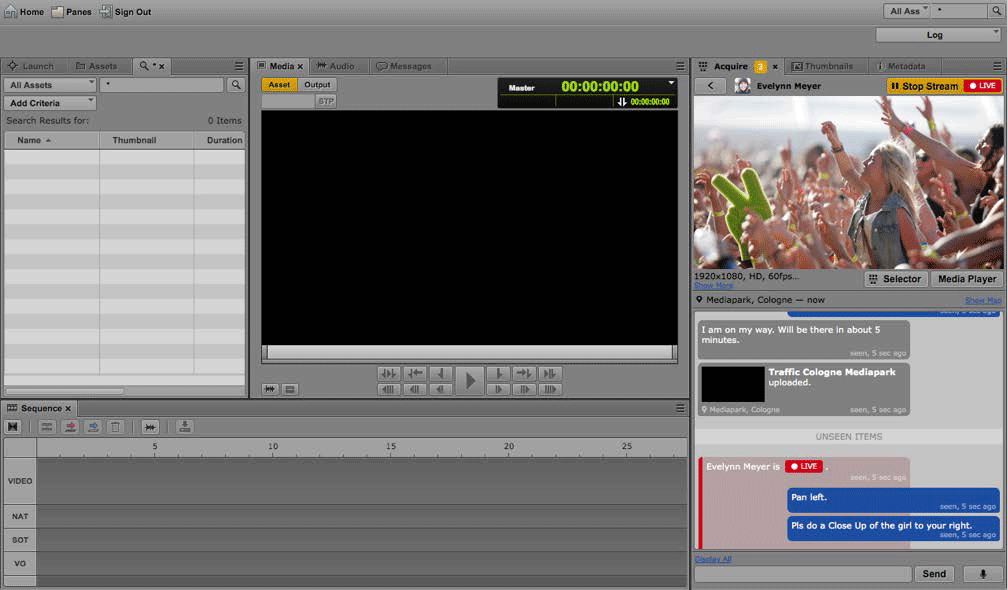
Task: Open the Master timecode dropdown arrow
Action: [671, 84]
